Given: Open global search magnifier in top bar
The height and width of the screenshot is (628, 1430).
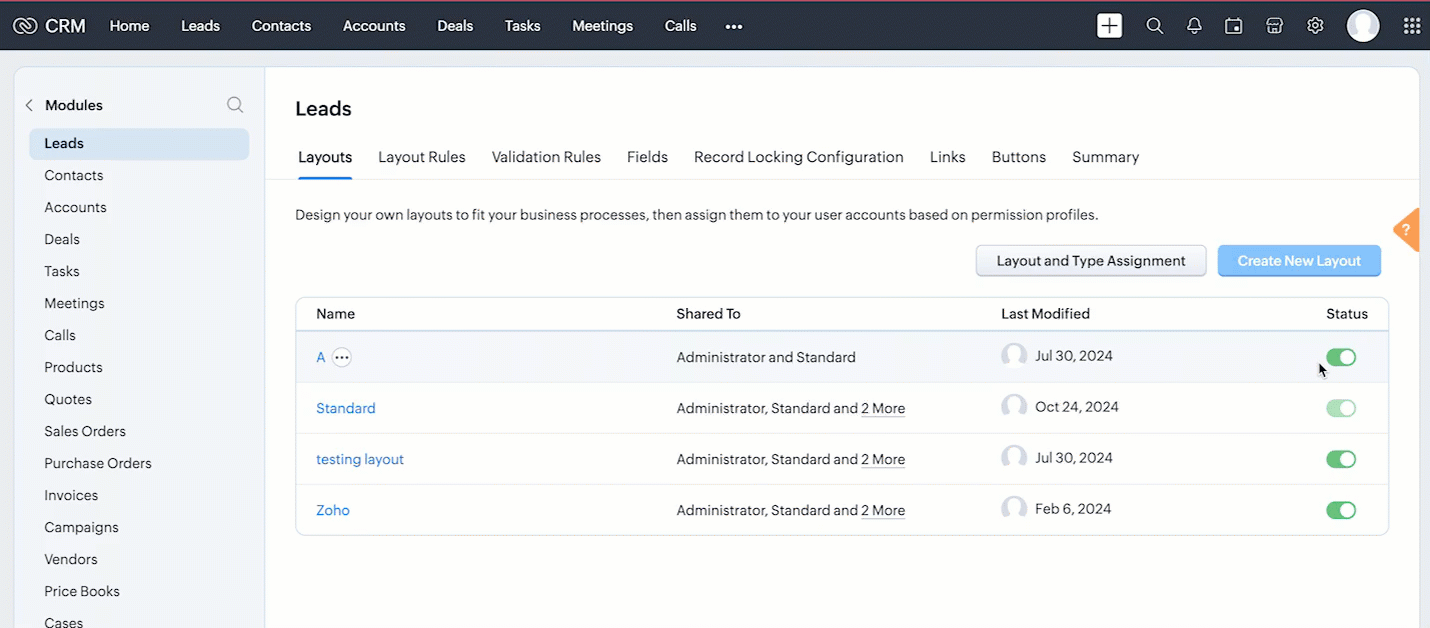Looking at the screenshot, I should (1154, 26).
